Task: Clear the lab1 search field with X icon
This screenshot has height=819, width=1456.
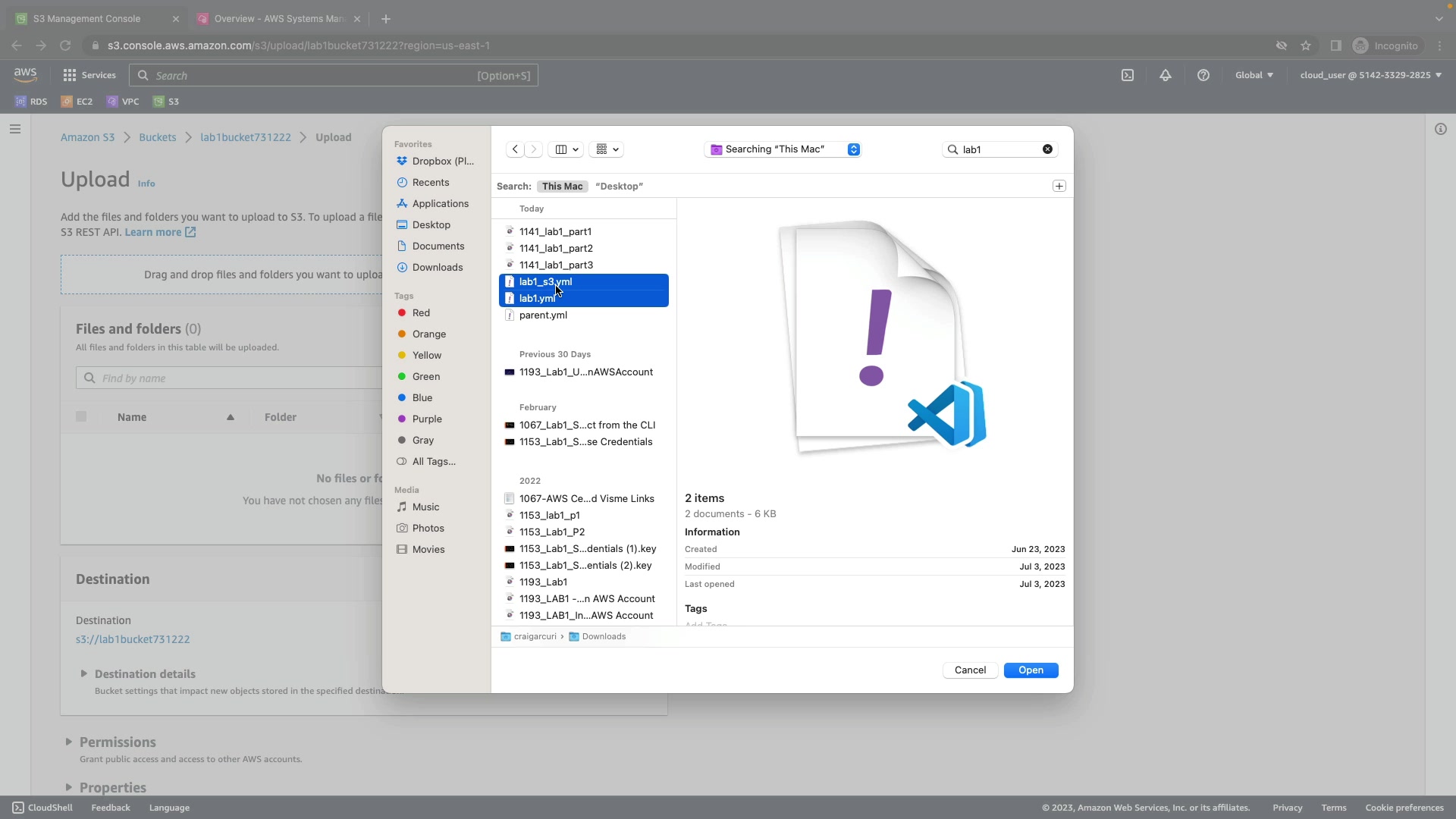Action: [x=1047, y=149]
